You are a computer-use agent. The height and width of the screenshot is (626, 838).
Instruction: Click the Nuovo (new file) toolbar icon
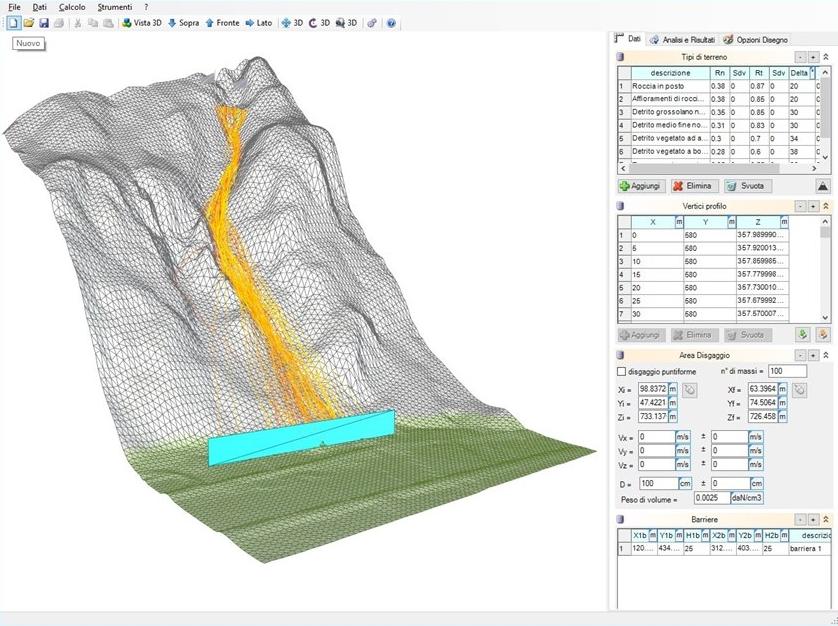[13, 23]
